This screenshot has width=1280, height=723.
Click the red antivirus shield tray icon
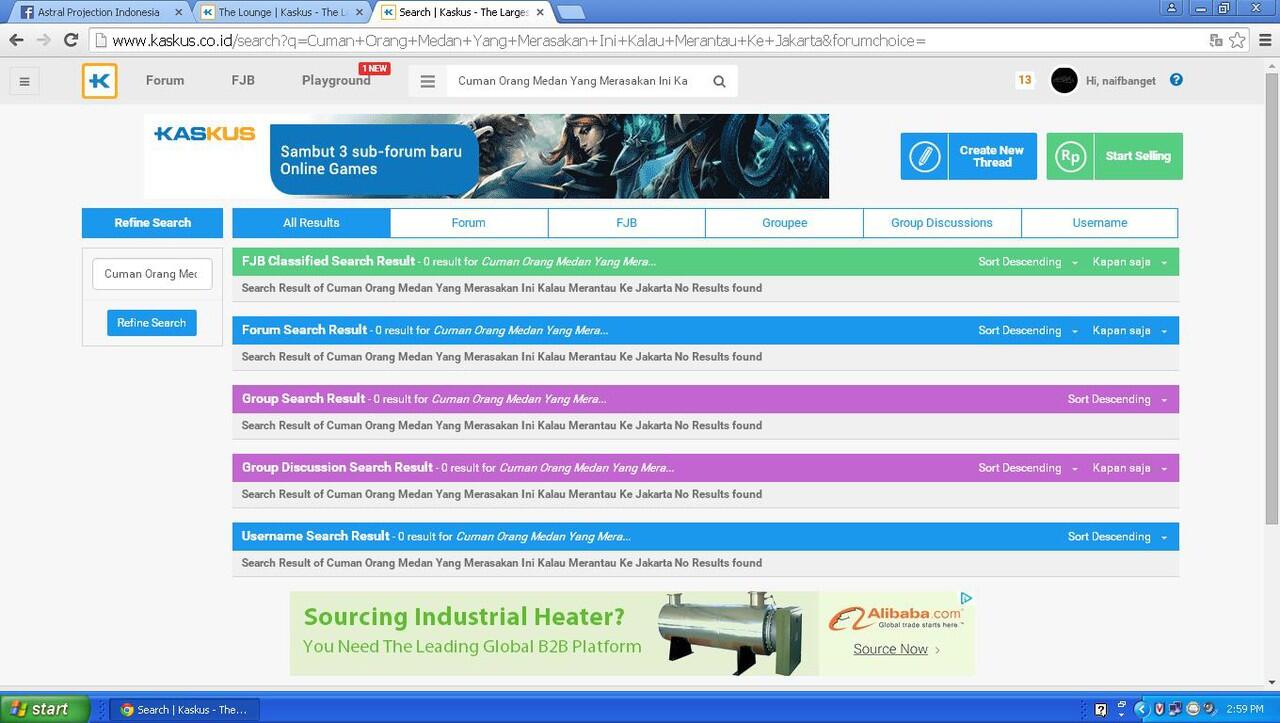pyautogui.click(x=1158, y=710)
